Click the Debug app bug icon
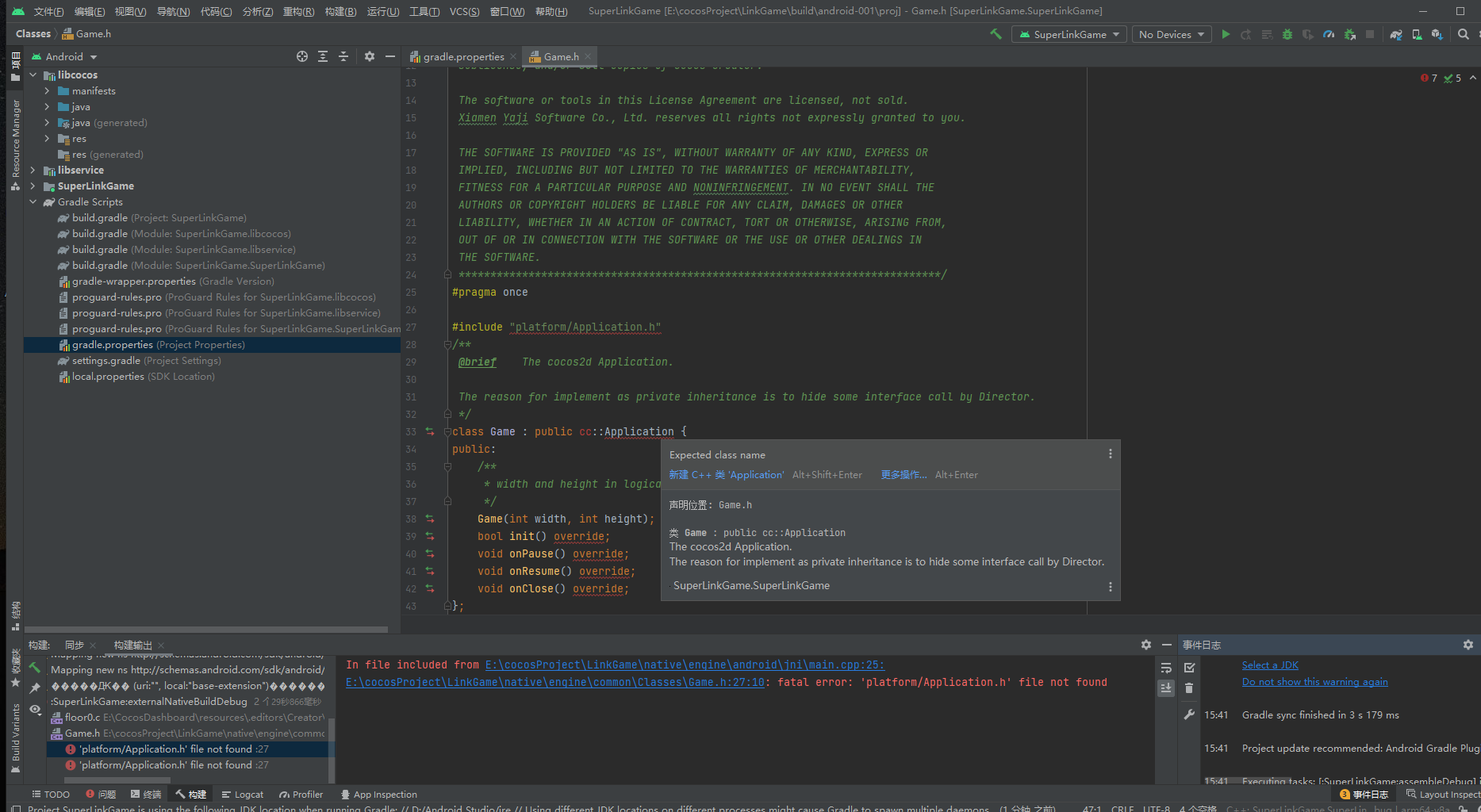Screen dimensions: 1481x812 pos(1287,34)
